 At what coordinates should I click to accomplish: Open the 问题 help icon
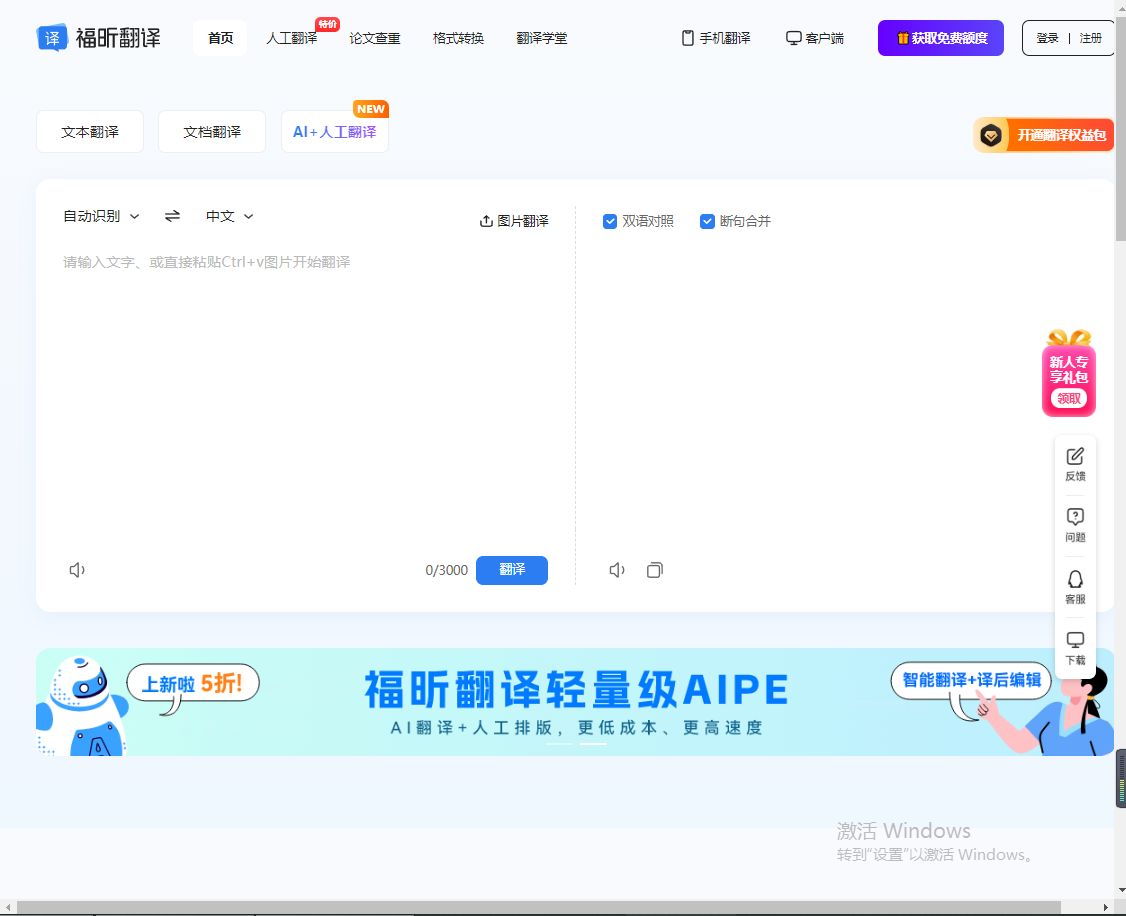[1075, 525]
